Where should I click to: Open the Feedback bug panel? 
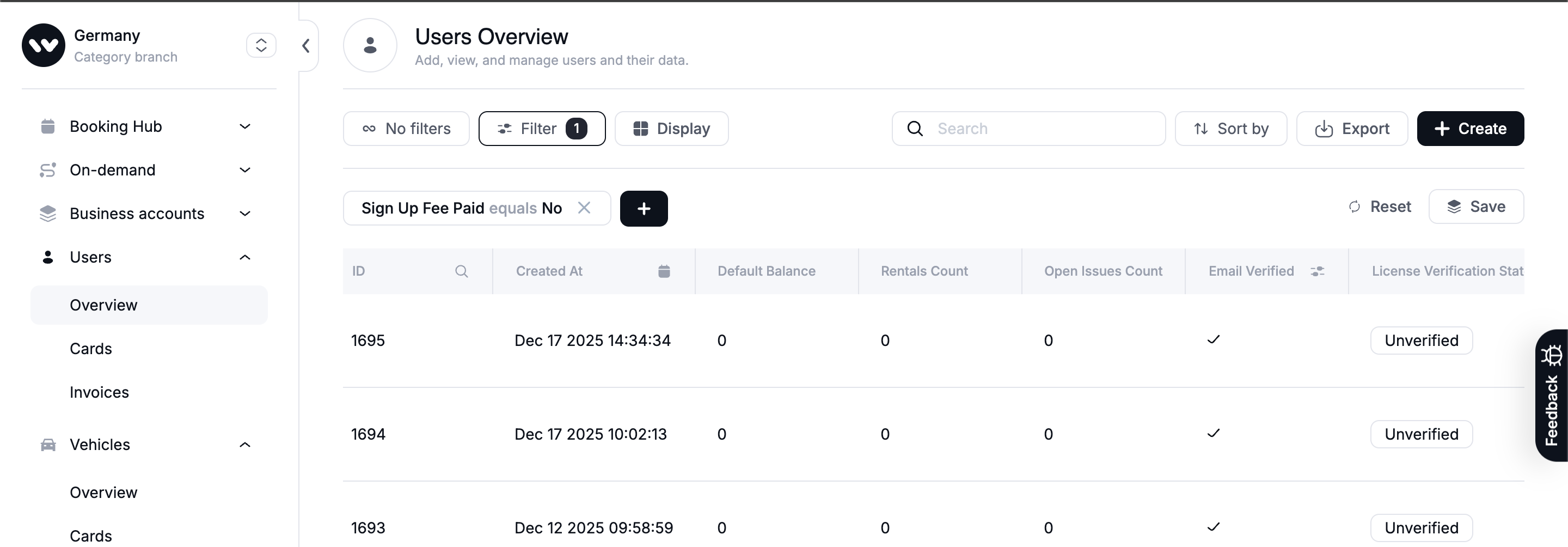point(1551,394)
